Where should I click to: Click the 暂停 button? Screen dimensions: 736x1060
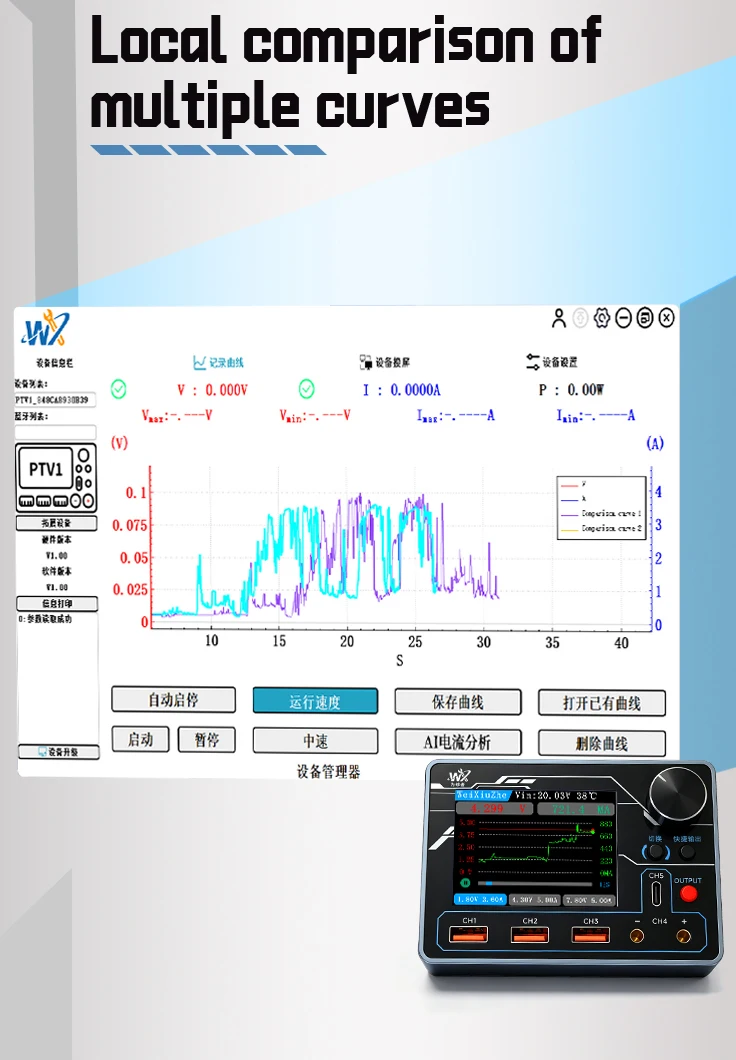pyautogui.click(x=207, y=740)
